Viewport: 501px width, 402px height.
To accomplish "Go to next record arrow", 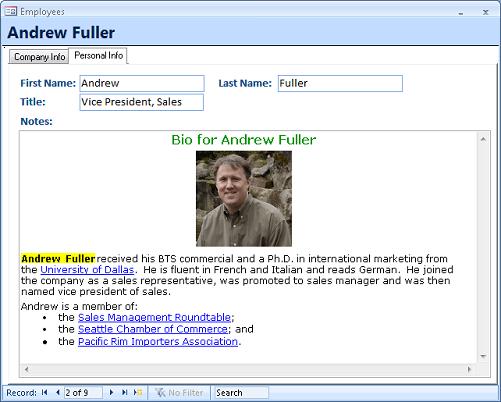I will 111,392.
